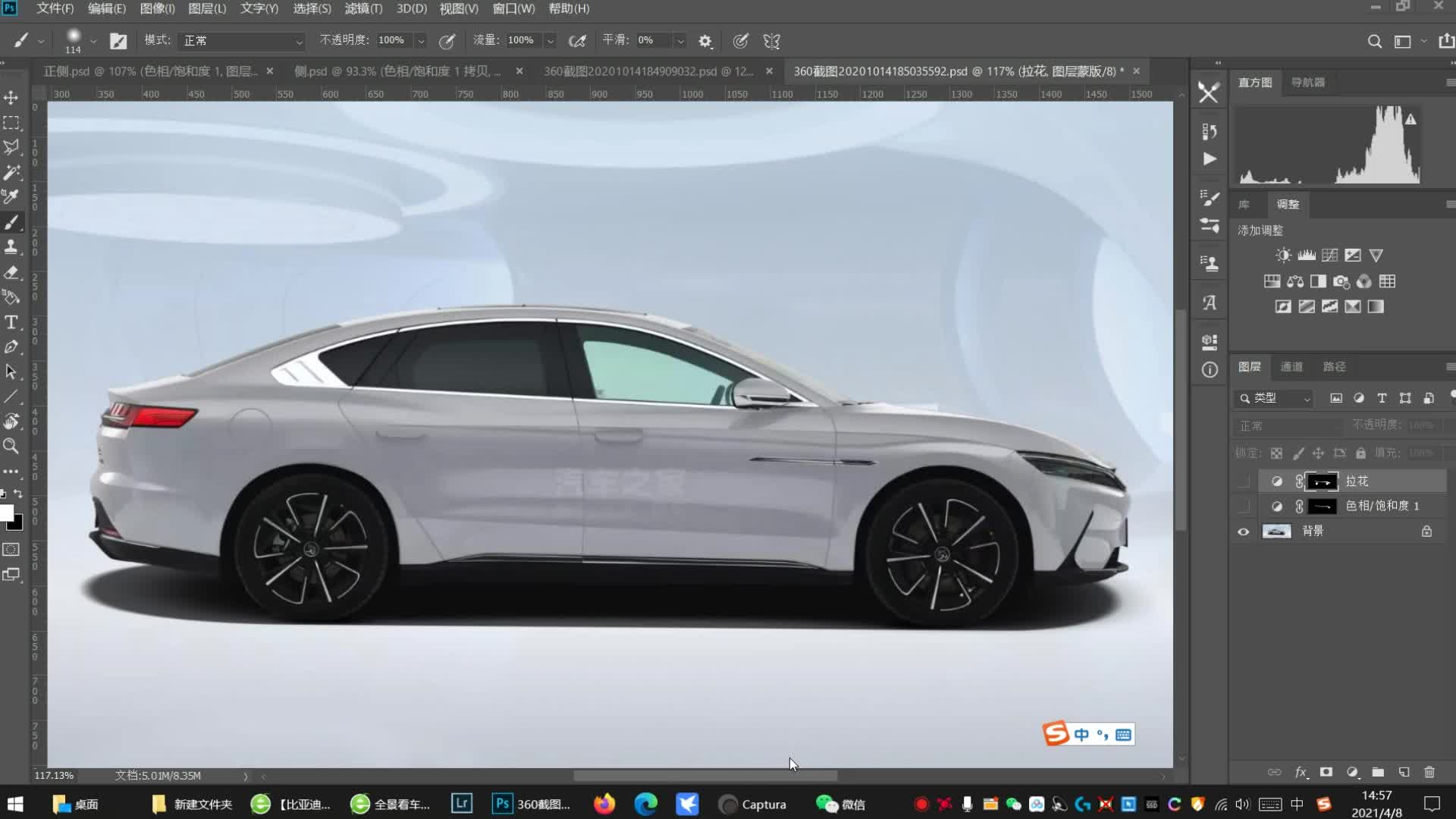Add a Color Balance adjustment
Screen dimensions: 1456x819
click(x=1295, y=282)
